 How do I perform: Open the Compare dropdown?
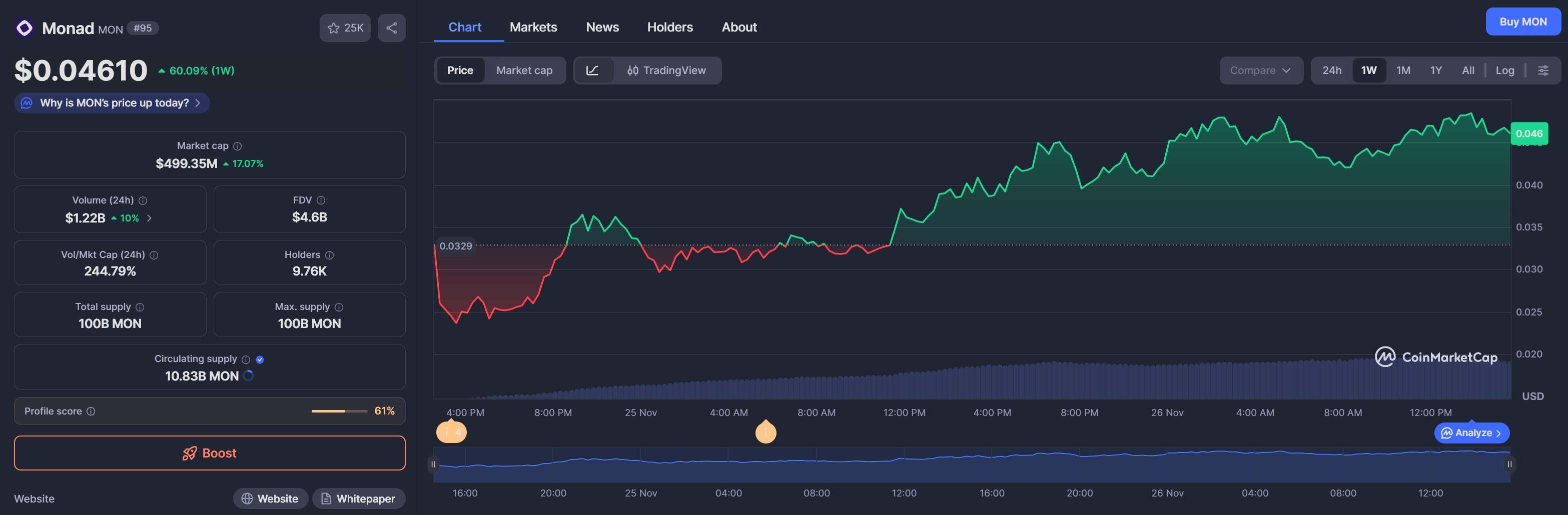(x=1260, y=70)
